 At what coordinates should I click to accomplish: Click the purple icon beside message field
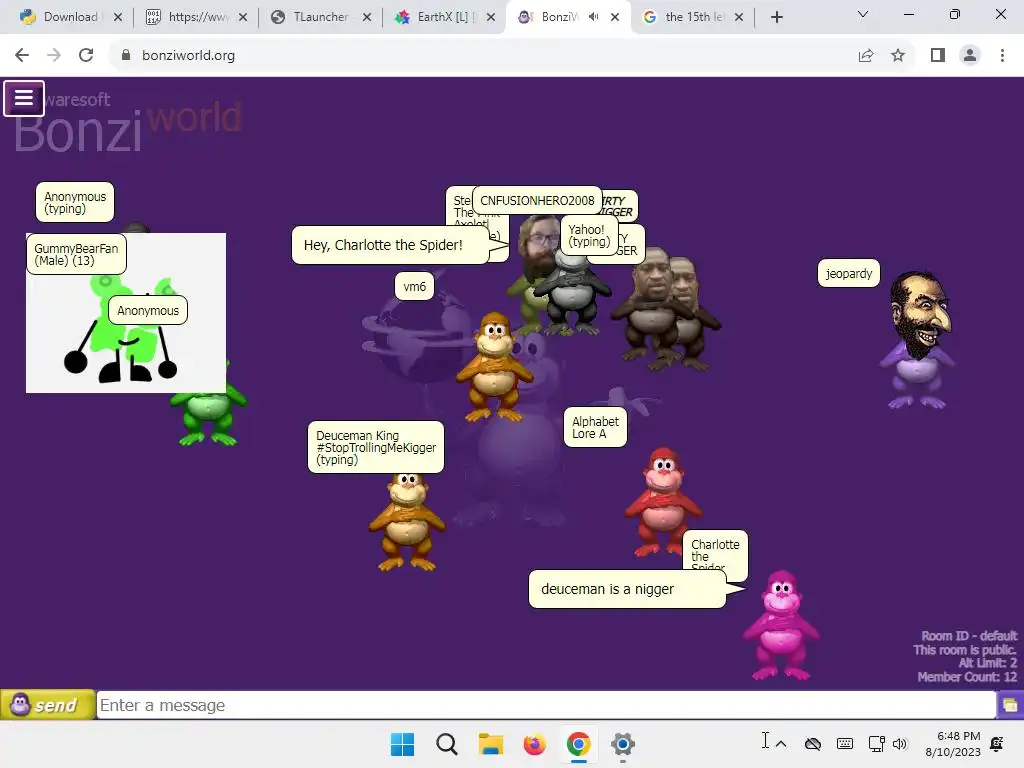1010,705
